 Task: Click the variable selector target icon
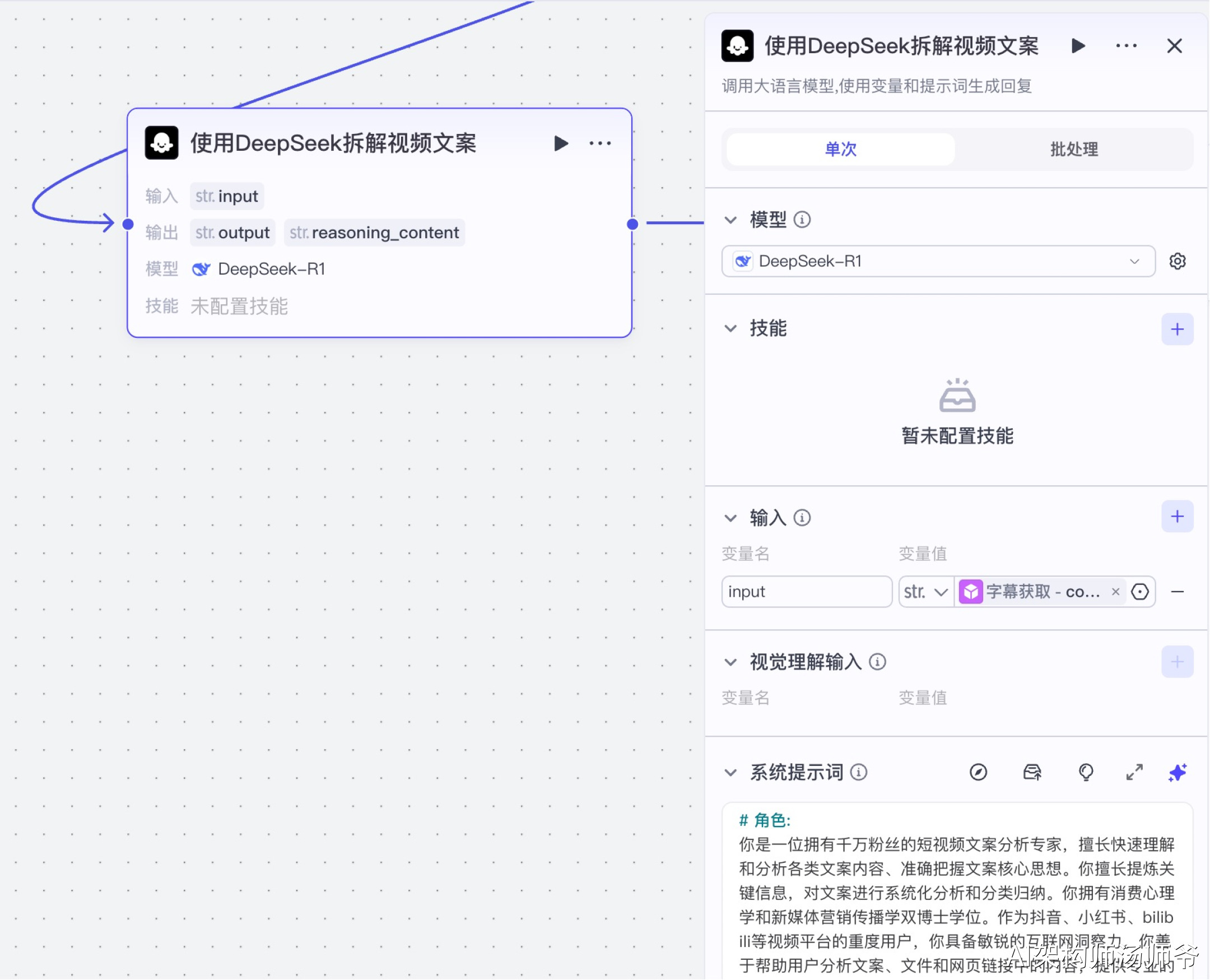[x=1140, y=592]
